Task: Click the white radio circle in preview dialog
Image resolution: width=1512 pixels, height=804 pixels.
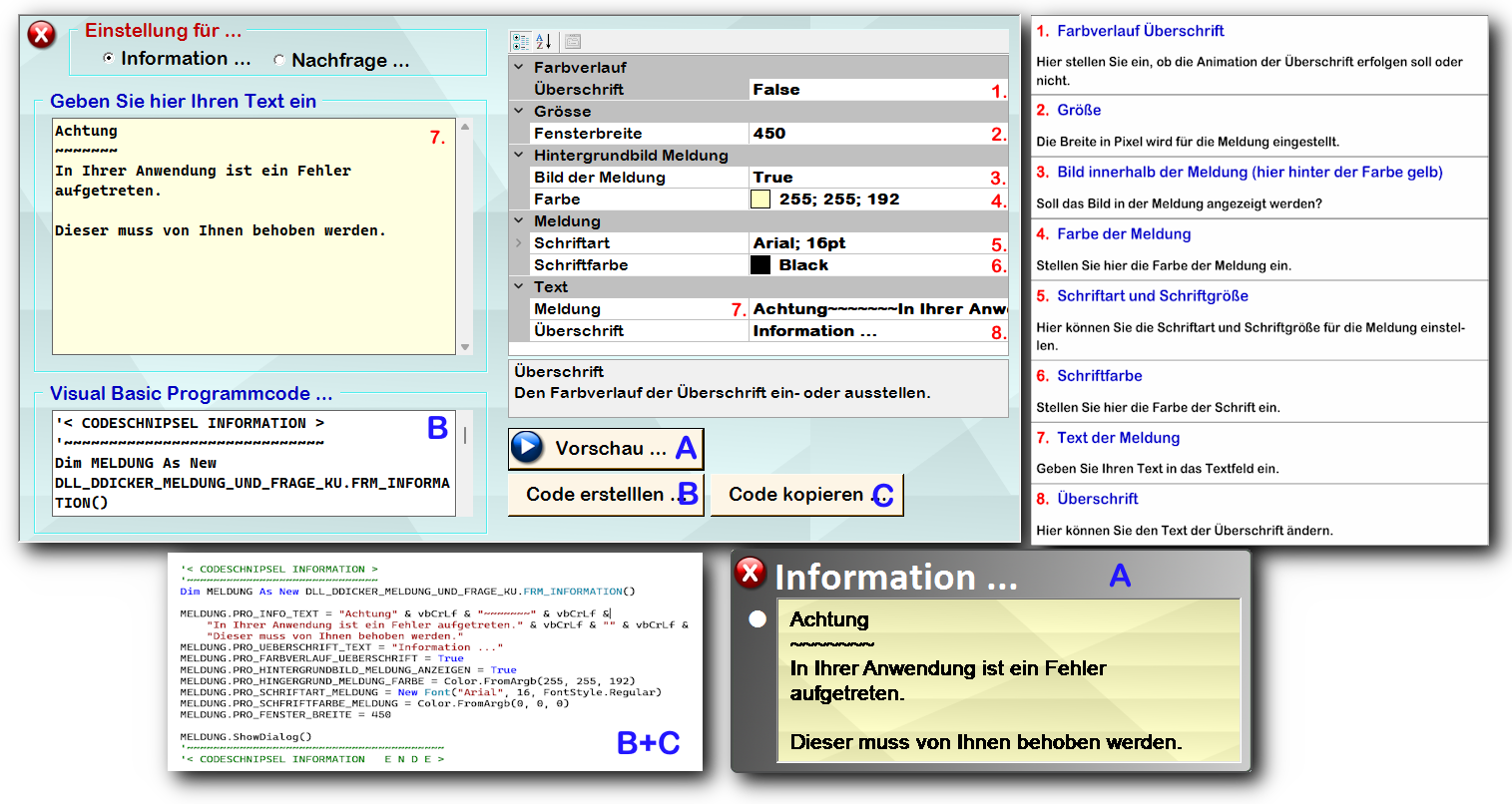Action: tap(757, 619)
